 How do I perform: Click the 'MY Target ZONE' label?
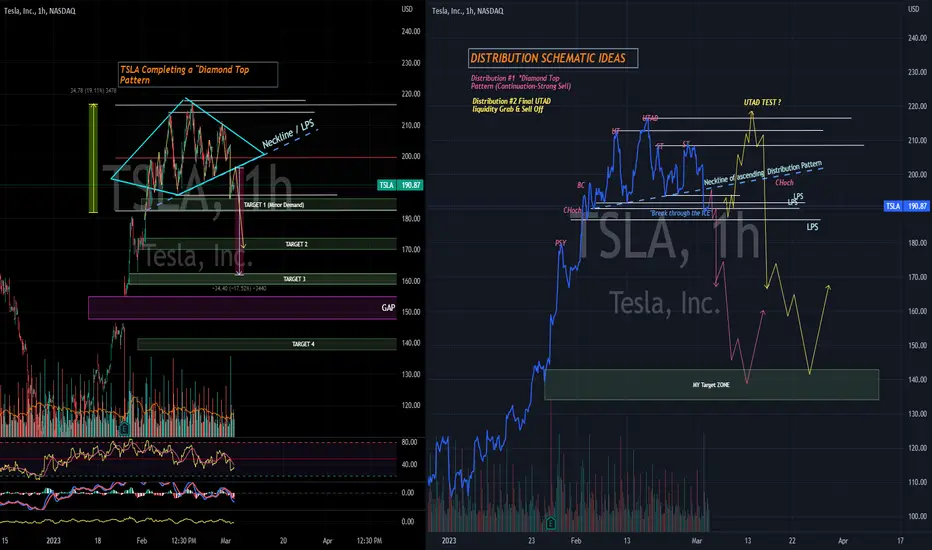tap(711, 385)
